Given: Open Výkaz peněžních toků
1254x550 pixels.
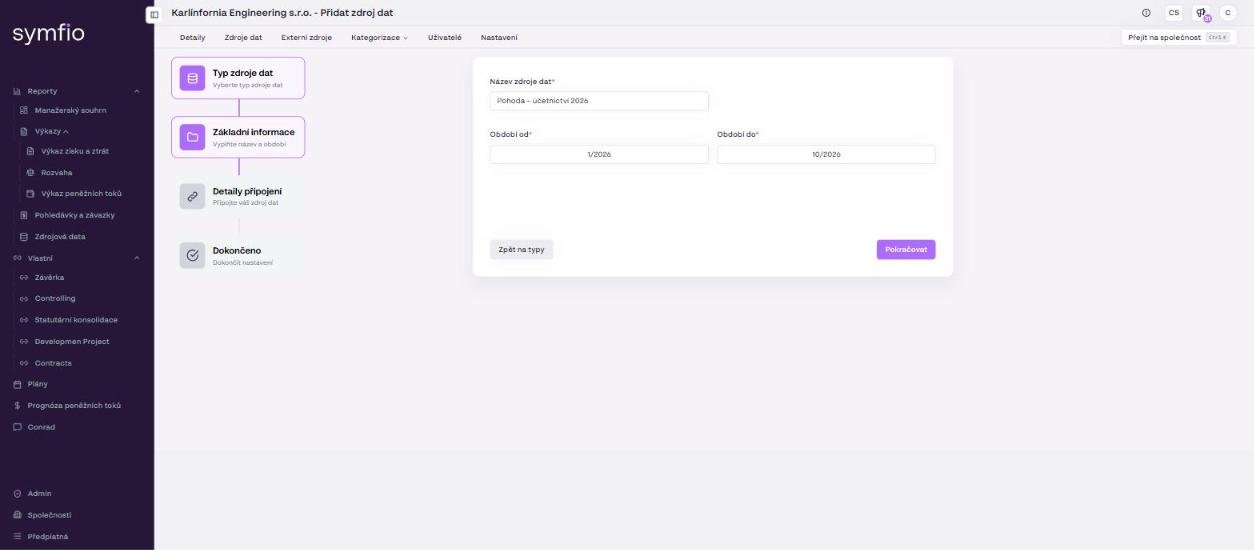Looking at the screenshot, I should [79, 193].
